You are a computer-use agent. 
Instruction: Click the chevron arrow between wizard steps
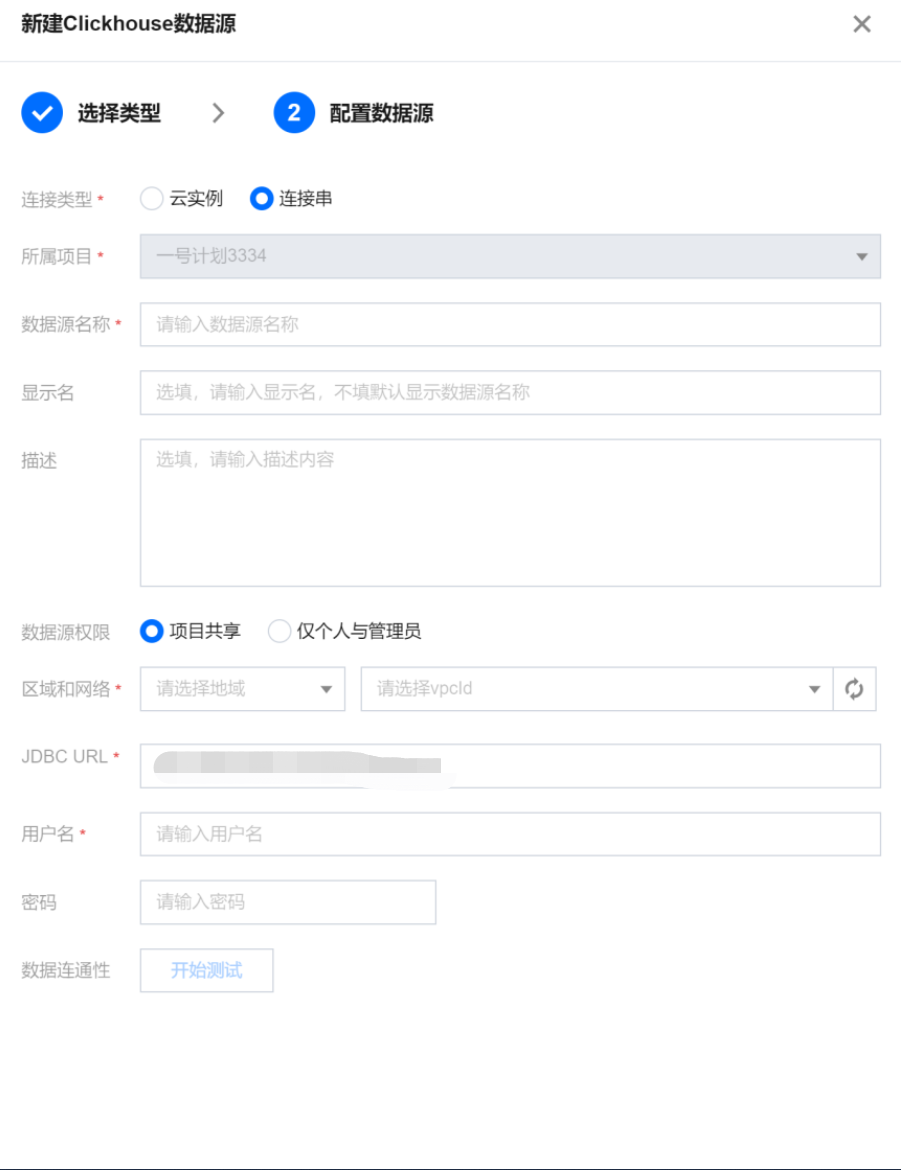[218, 113]
